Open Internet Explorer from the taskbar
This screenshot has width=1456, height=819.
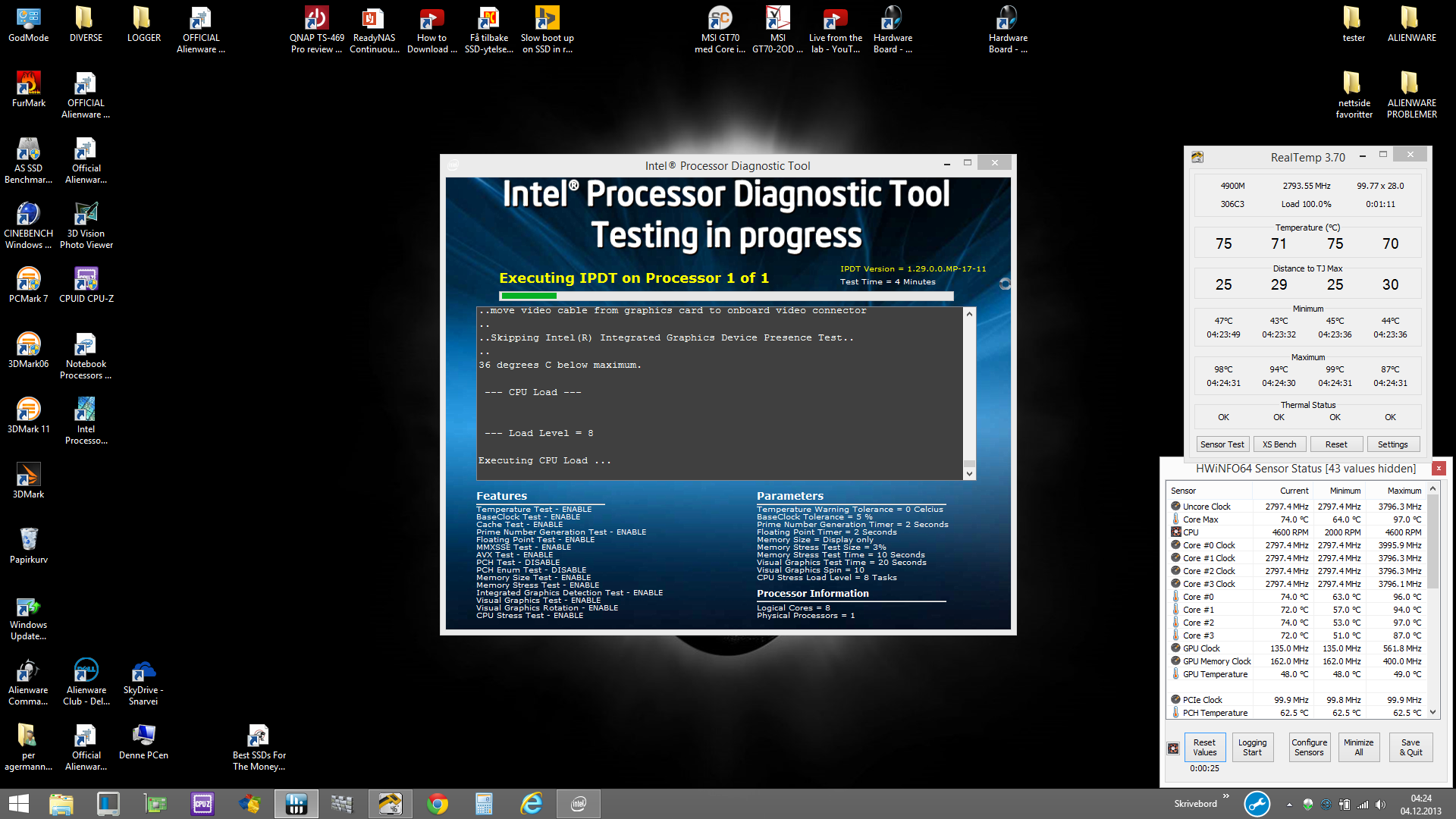point(532,804)
